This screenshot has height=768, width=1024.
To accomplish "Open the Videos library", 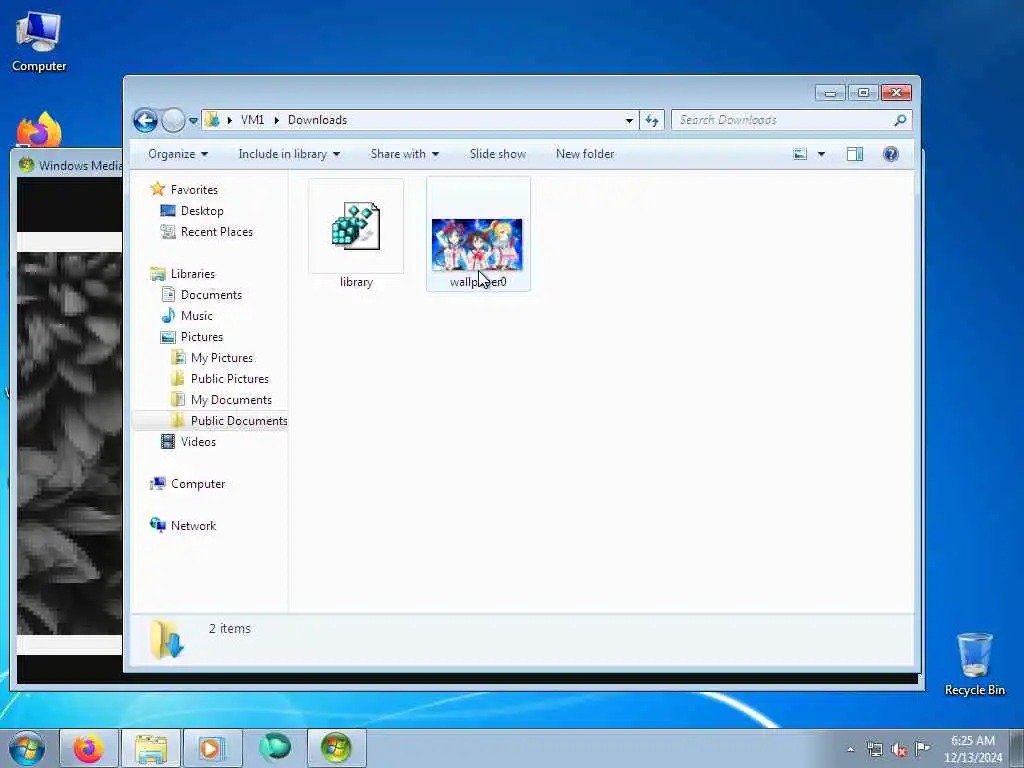I will tap(198, 442).
